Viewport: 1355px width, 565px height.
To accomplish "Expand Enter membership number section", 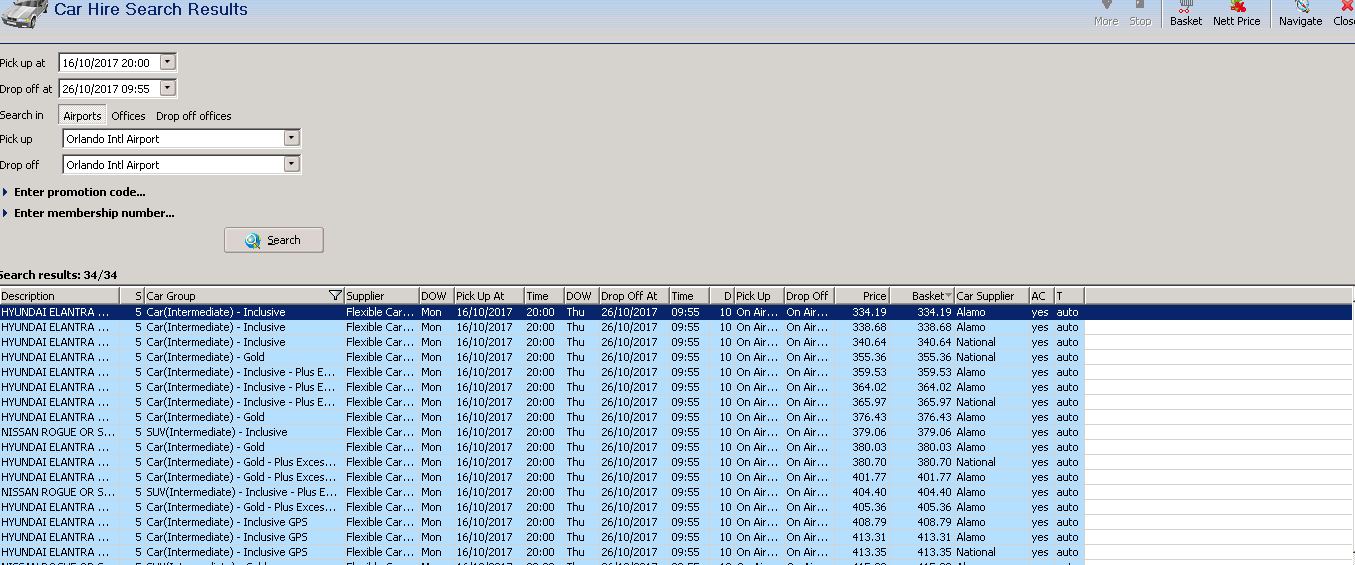I will (x=89, y=213).
